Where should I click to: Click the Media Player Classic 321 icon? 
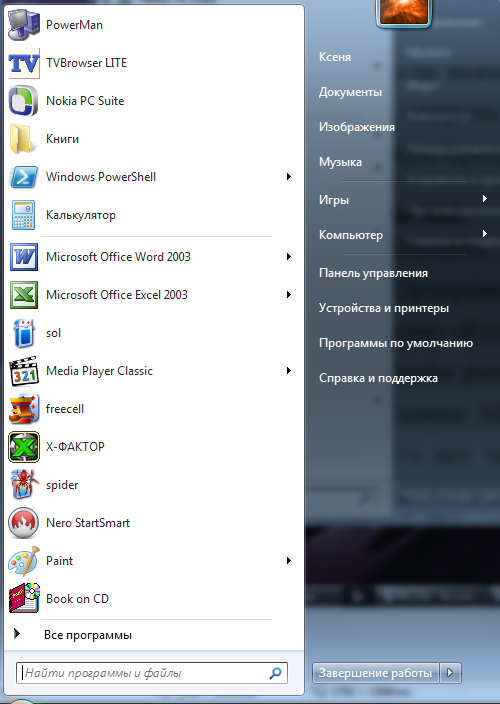point(24,371)
